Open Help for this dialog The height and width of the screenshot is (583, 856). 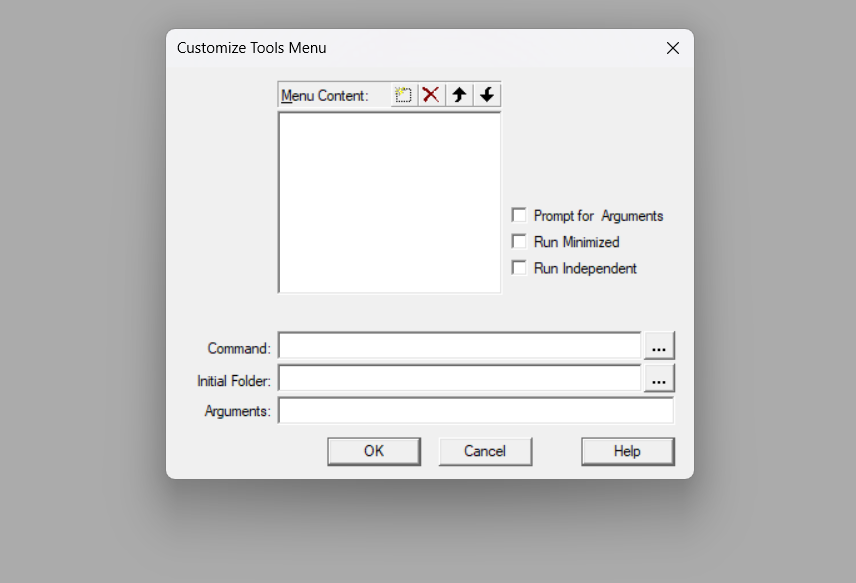point(627,451)
